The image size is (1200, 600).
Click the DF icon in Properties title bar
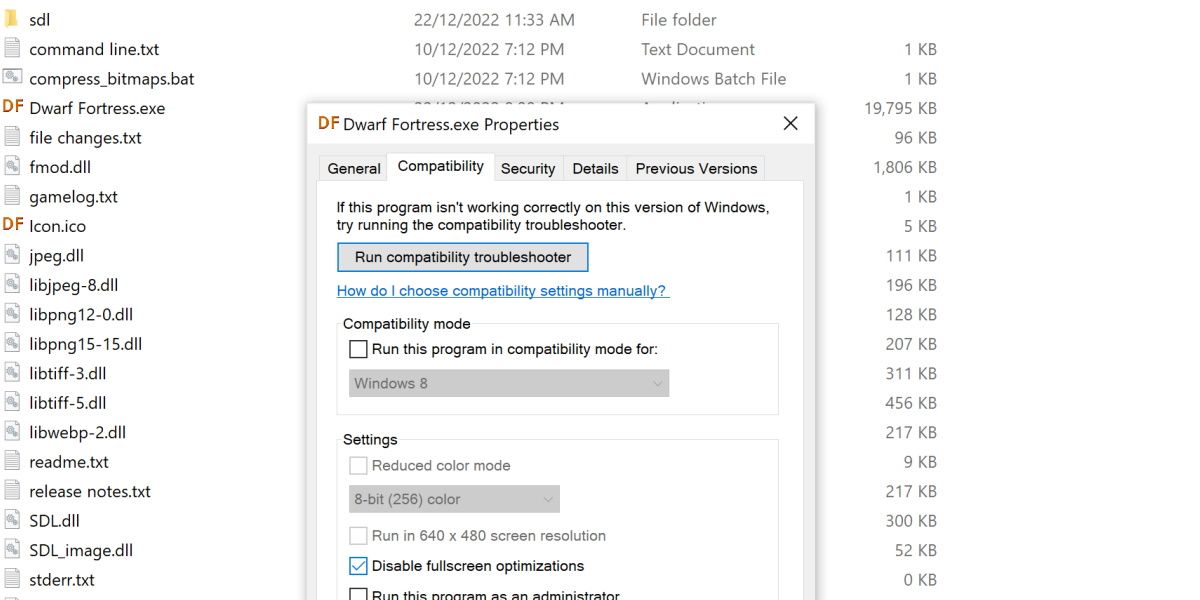[328, 123]
